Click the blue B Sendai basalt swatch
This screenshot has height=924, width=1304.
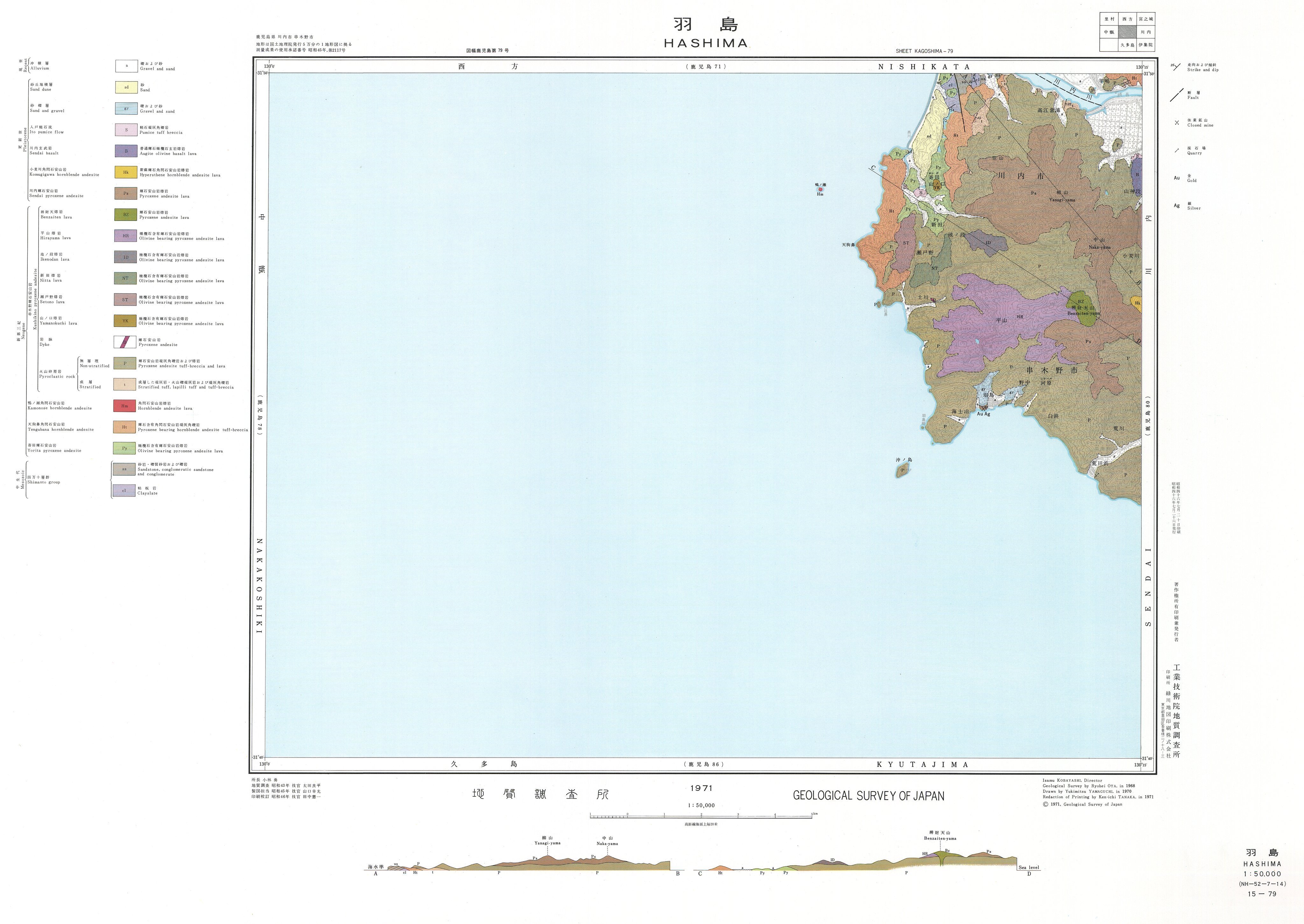click(x=126, y=151)
